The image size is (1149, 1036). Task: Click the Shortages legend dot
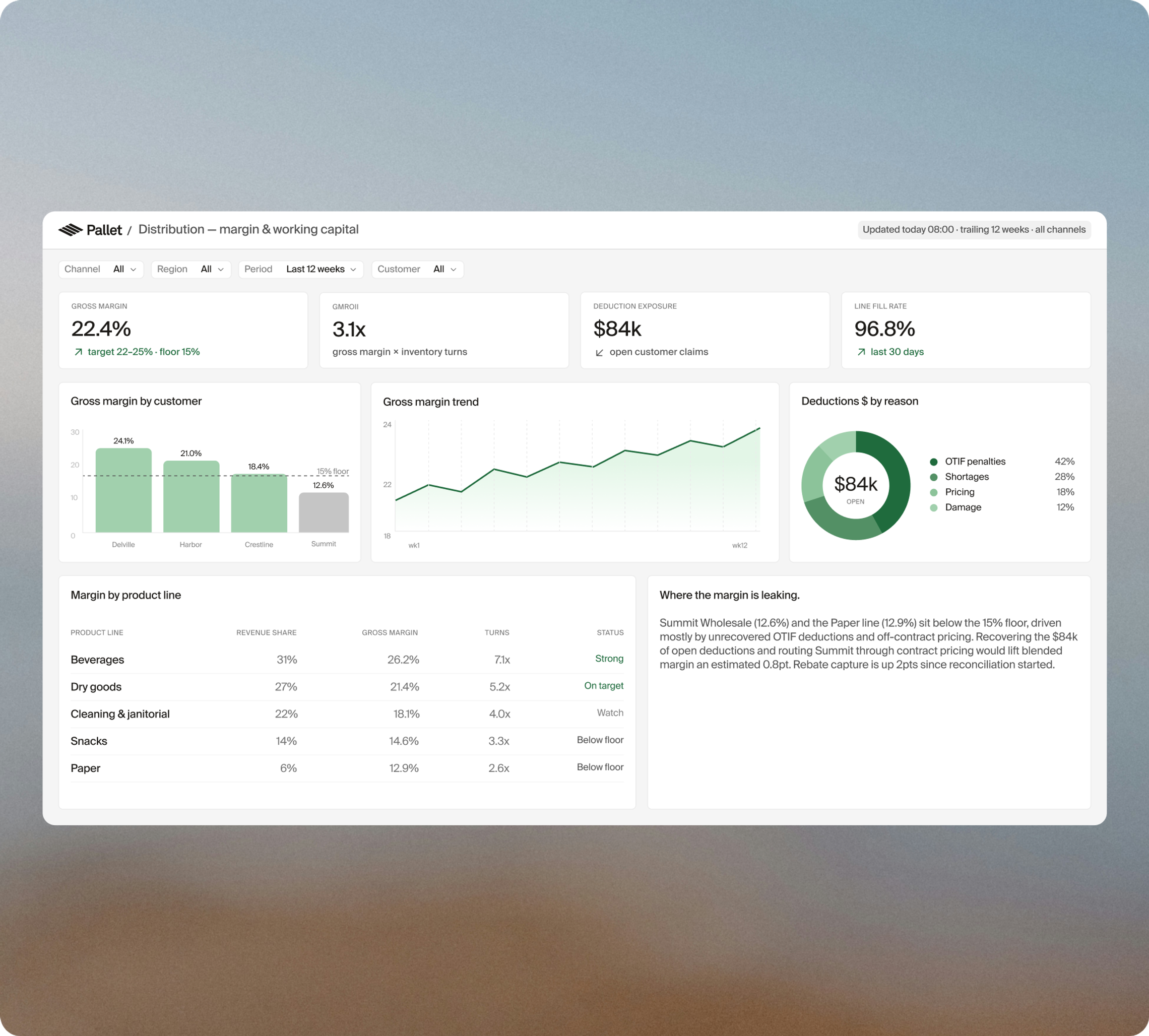(934, 477)
